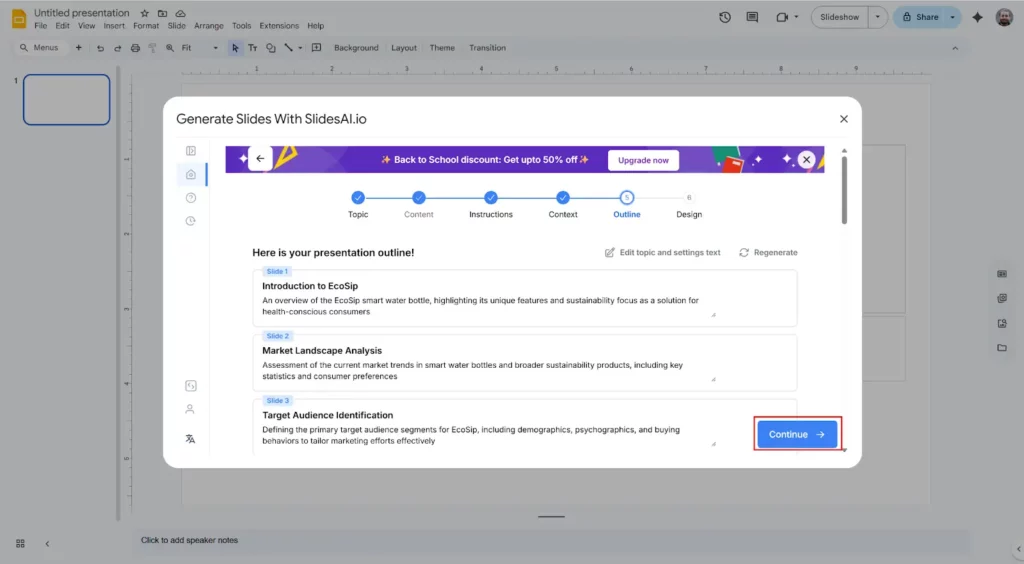The width and height of the screenshot is (1024, 564).
Task: Dismiss the Back to School discount banner
Action: tap(806, 159)
